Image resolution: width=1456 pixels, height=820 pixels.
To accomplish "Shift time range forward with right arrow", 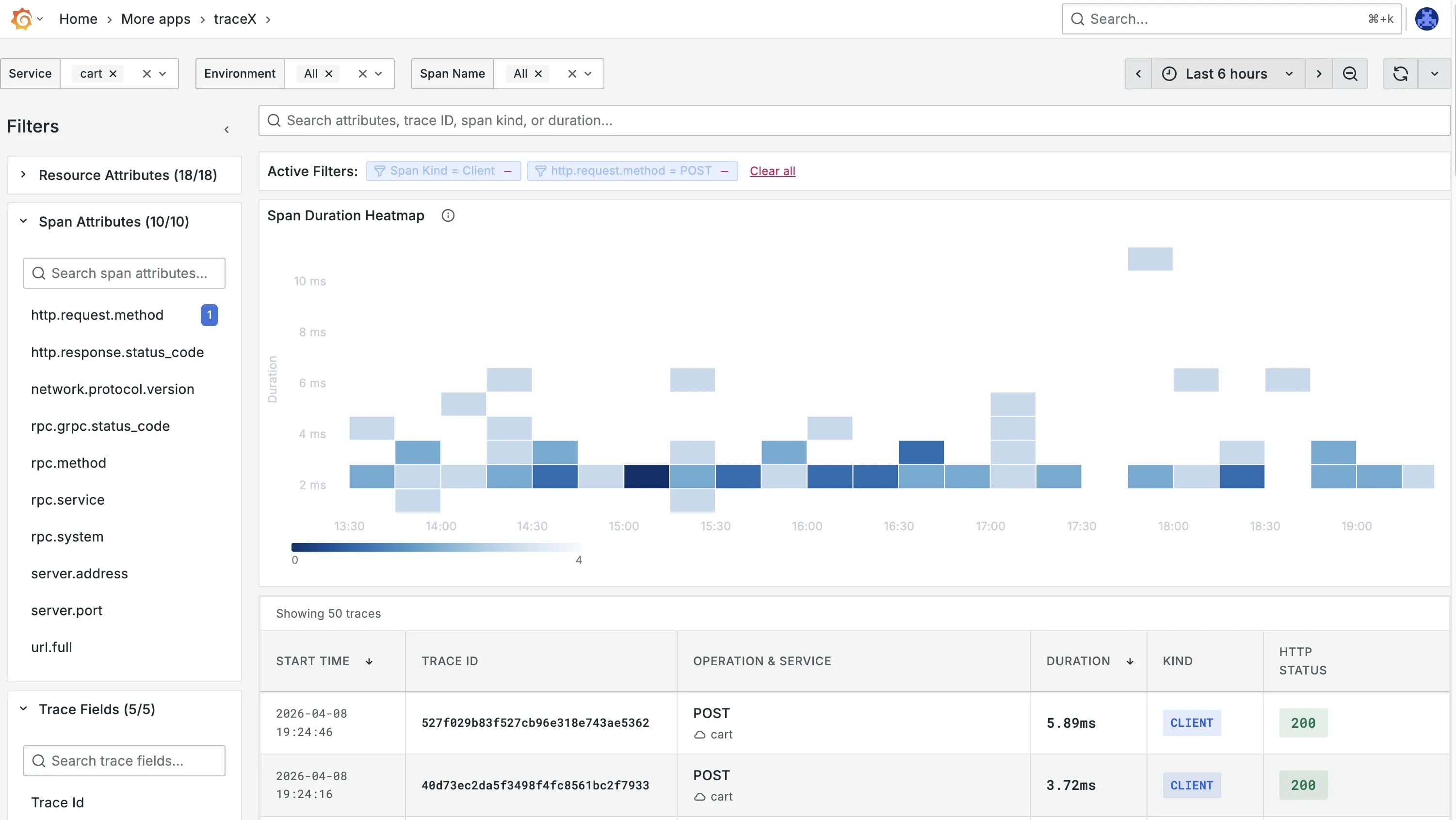I will pyautogui.click(x=1319, y=74).
